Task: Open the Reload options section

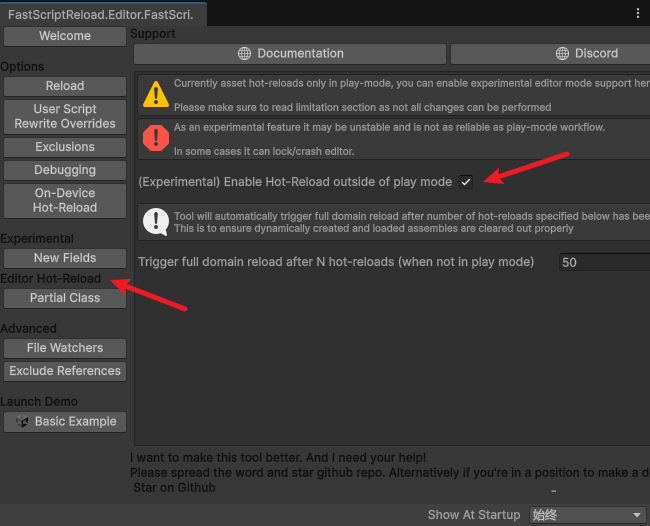Action: pyautogui.click(x=65, y=86)
